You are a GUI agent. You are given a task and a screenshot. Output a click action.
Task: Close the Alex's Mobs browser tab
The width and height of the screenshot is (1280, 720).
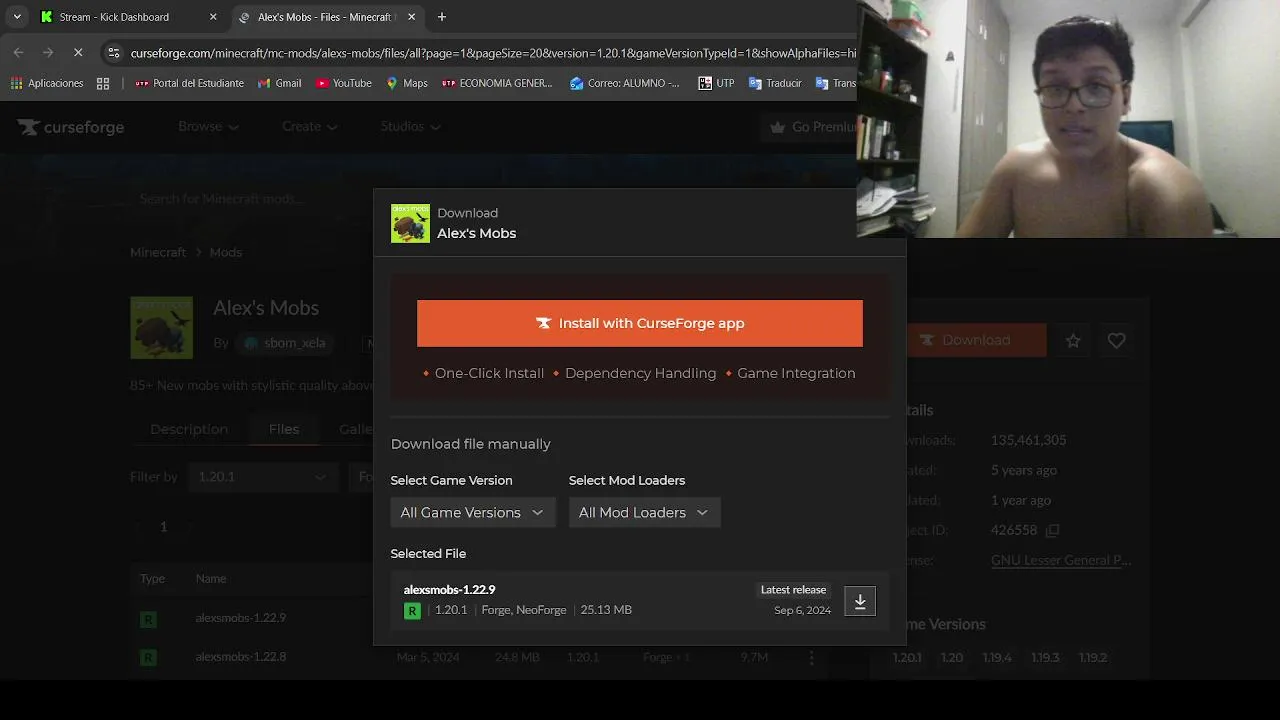point(412,17)
